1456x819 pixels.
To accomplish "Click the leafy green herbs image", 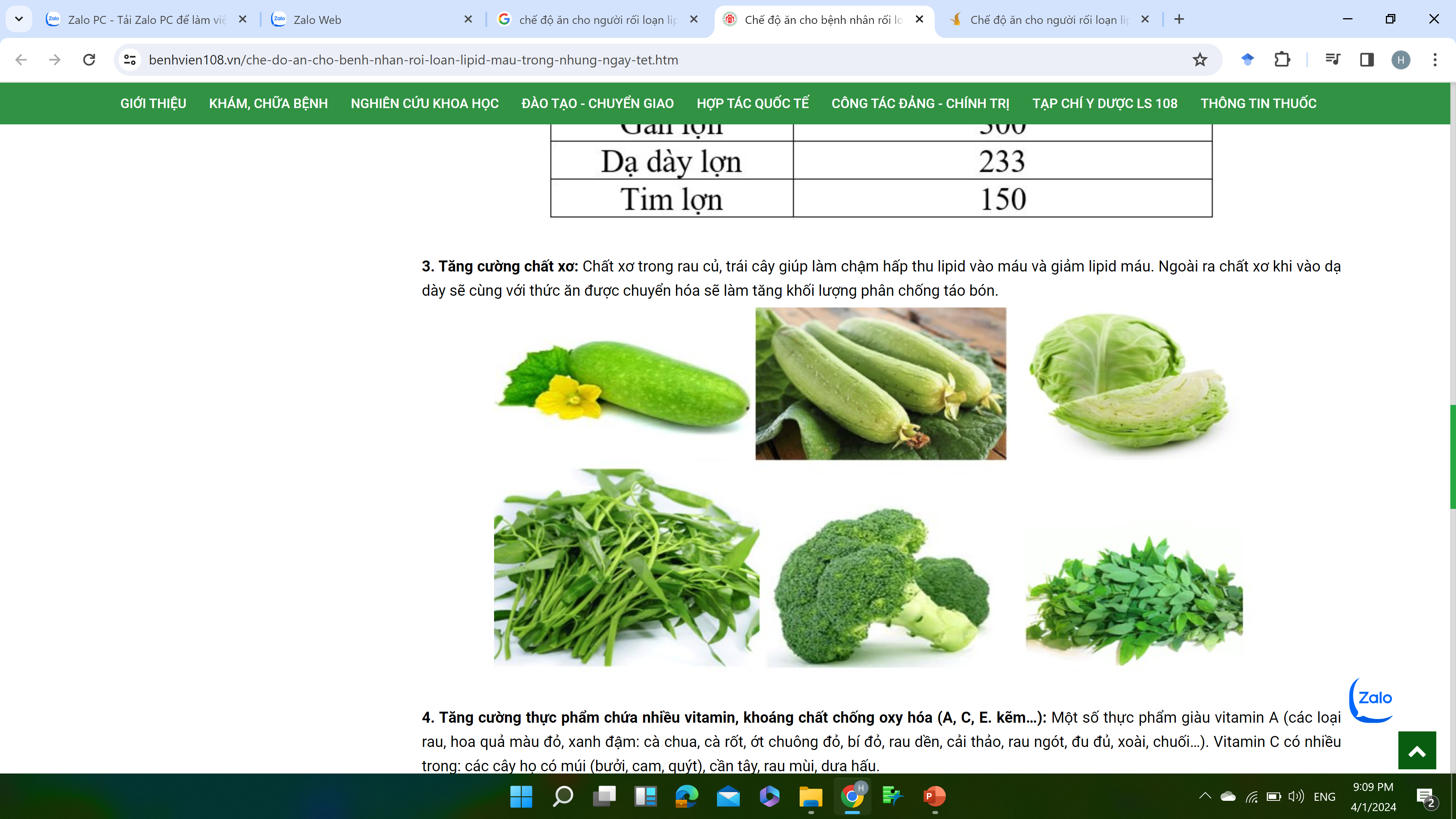I will point(1134,600).
